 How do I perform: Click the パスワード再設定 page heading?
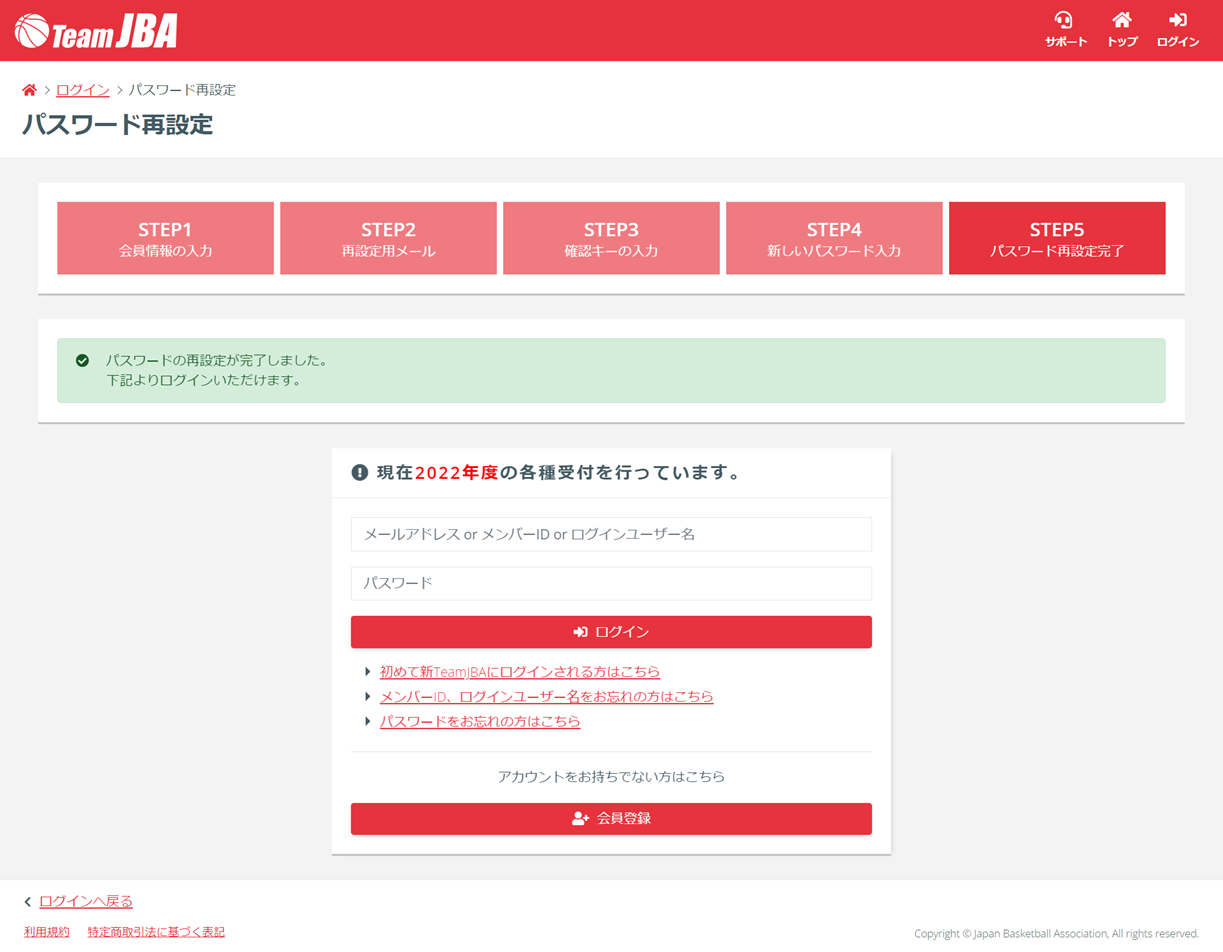118,125
